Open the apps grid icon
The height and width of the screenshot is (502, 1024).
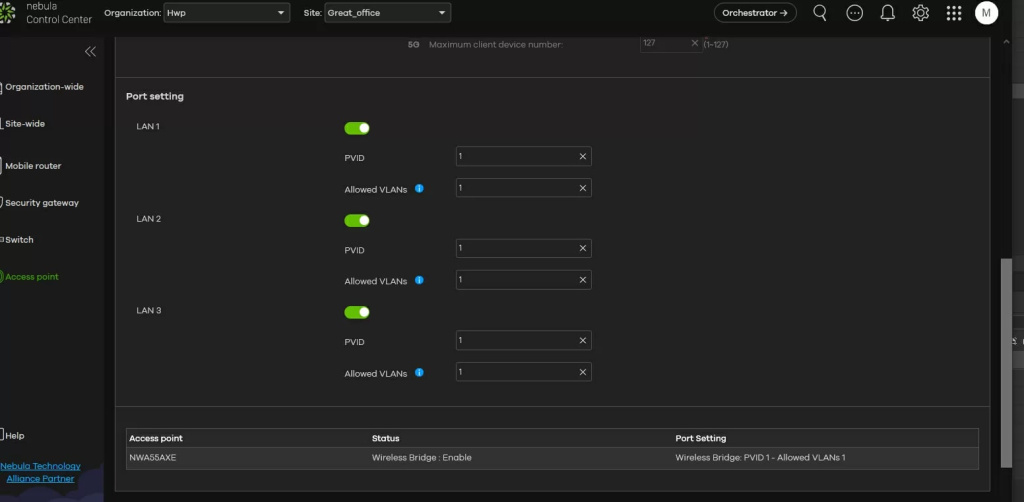(x=954, y=13)
